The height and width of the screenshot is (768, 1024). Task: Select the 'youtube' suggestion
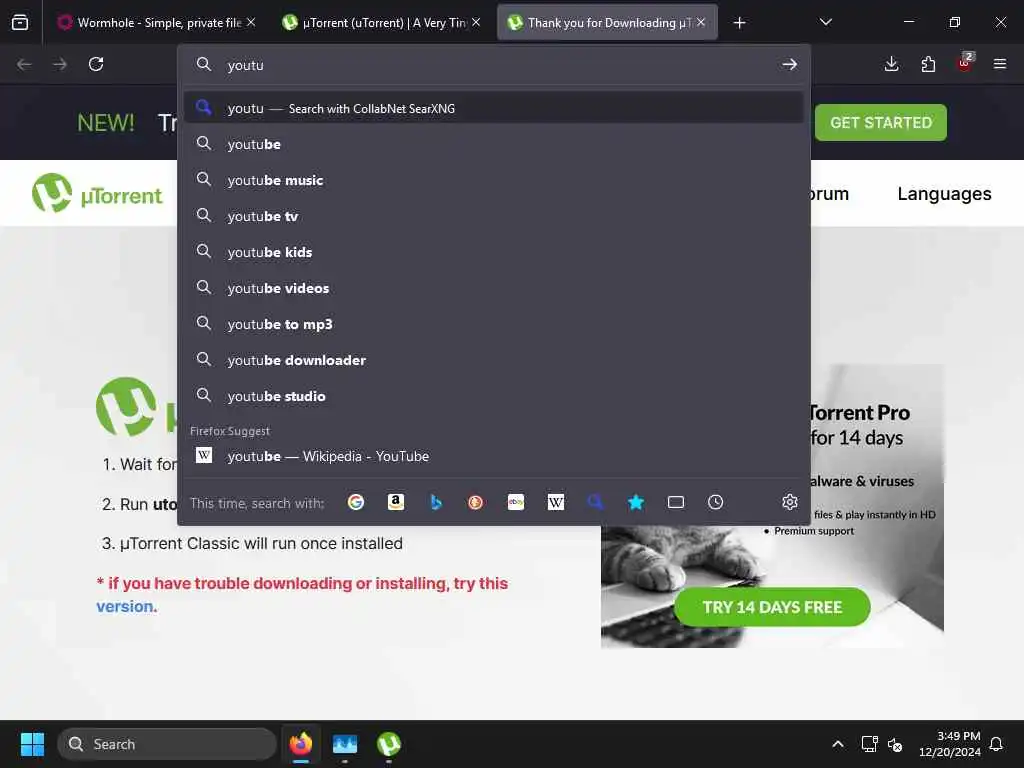click(494, 144)
